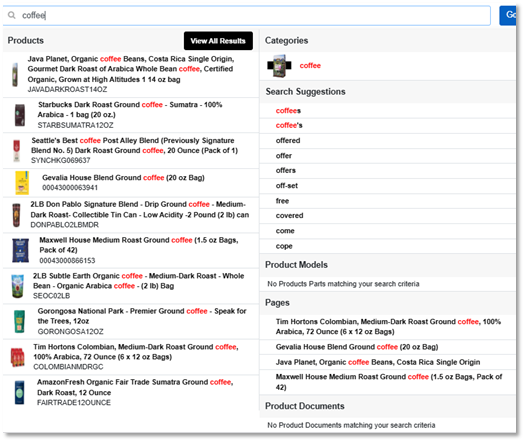Select the 'offered' search suggestion
Screen dimensions: 525x442
tap(288, 140)
